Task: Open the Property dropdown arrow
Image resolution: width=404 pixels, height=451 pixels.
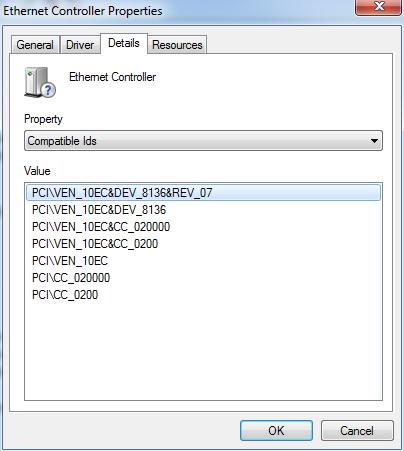Action: (374, 141)
